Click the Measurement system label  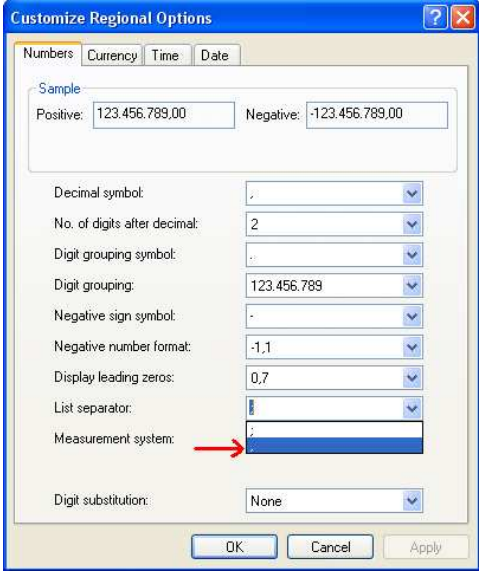click(114, 438)
